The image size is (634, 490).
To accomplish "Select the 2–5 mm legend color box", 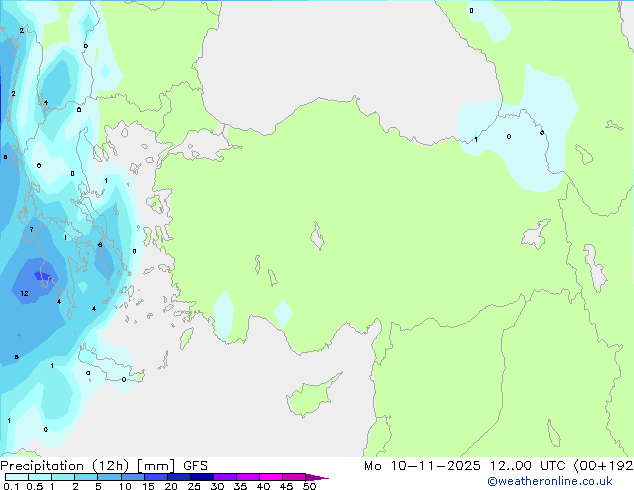I will click(86, 477).
